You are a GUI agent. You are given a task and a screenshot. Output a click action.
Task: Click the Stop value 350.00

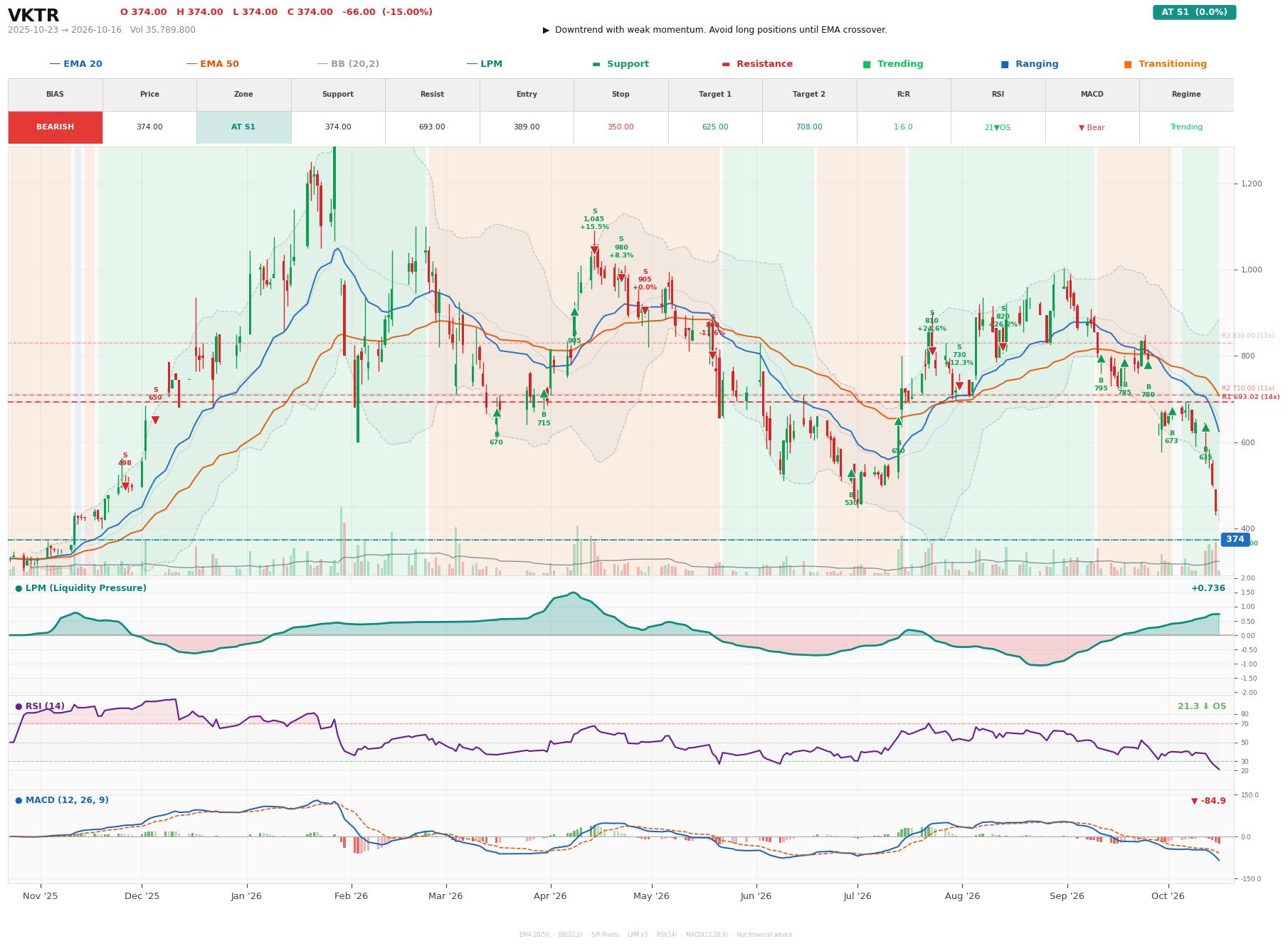pyautogui.click(x=621, y=127)
